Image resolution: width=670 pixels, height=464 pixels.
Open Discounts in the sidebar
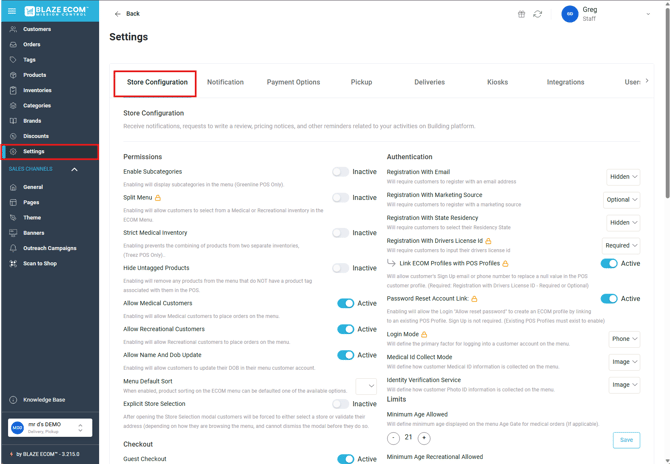click(x=36, y=136)
